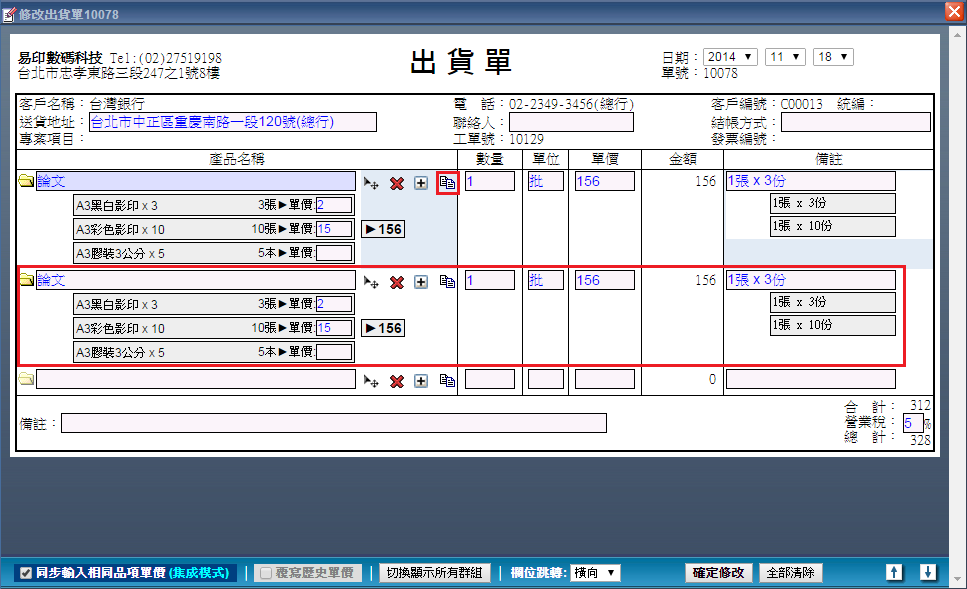Click the copy icon in the empty bottom row
967x589 pixels.
pyautogui.click(x=448, y=381)
